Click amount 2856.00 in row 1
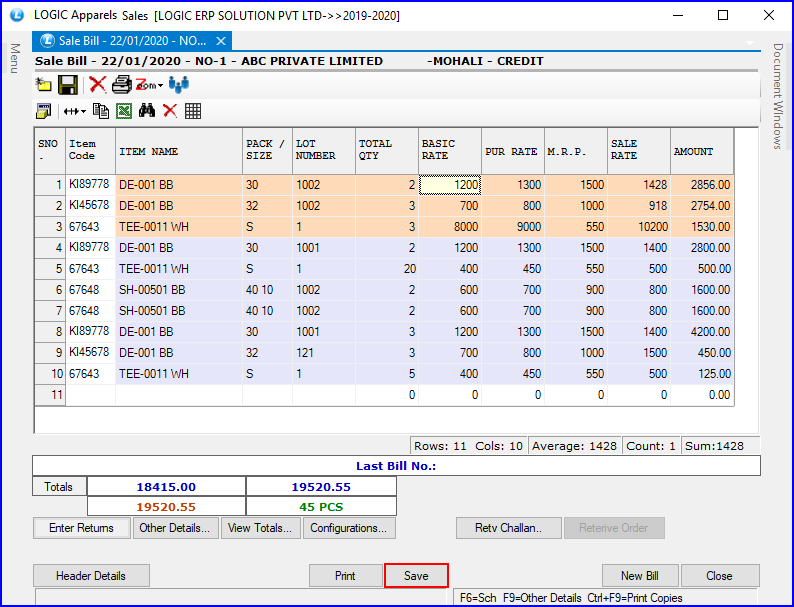 [x=702, y=185]
